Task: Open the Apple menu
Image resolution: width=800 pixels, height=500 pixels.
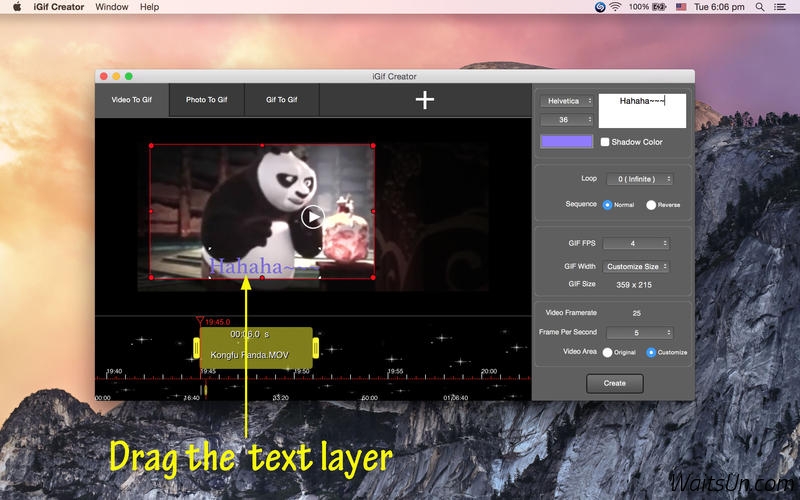Action: (x=16, y=7)
